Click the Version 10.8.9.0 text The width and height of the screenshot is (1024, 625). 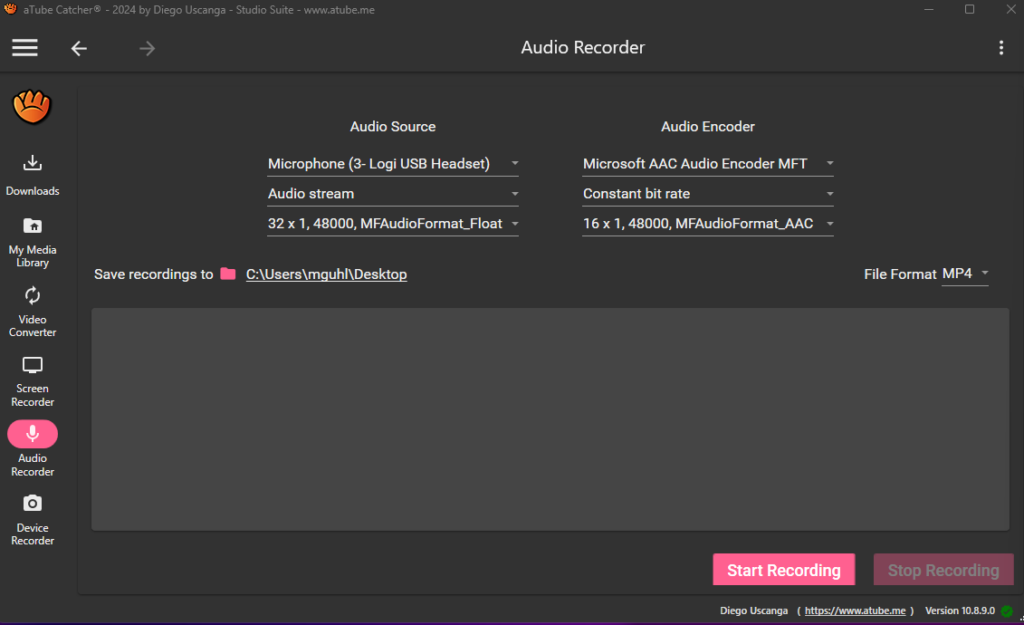pos(959,611)
